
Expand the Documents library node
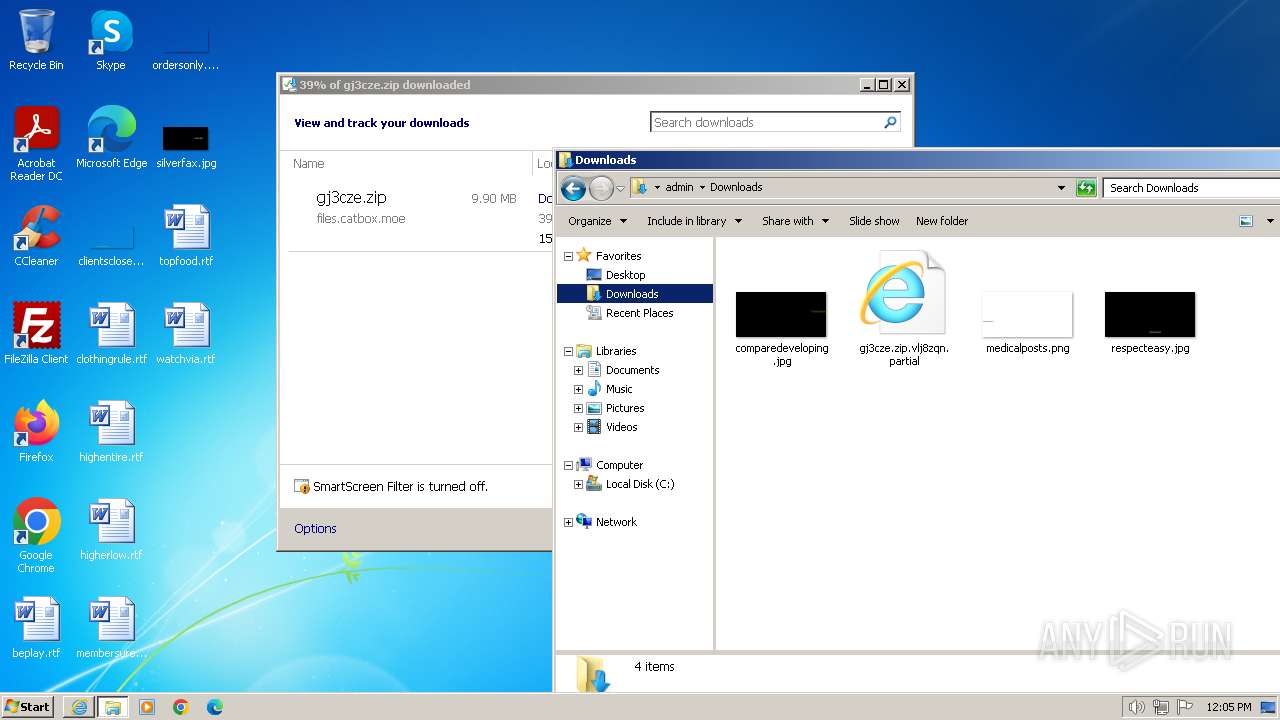coord(578,370)
